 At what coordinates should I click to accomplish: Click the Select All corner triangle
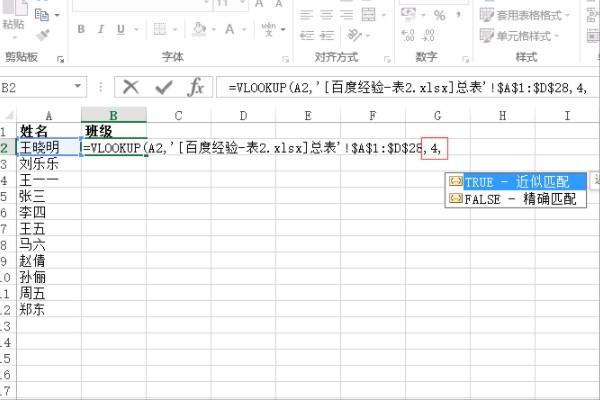point(8,115)
